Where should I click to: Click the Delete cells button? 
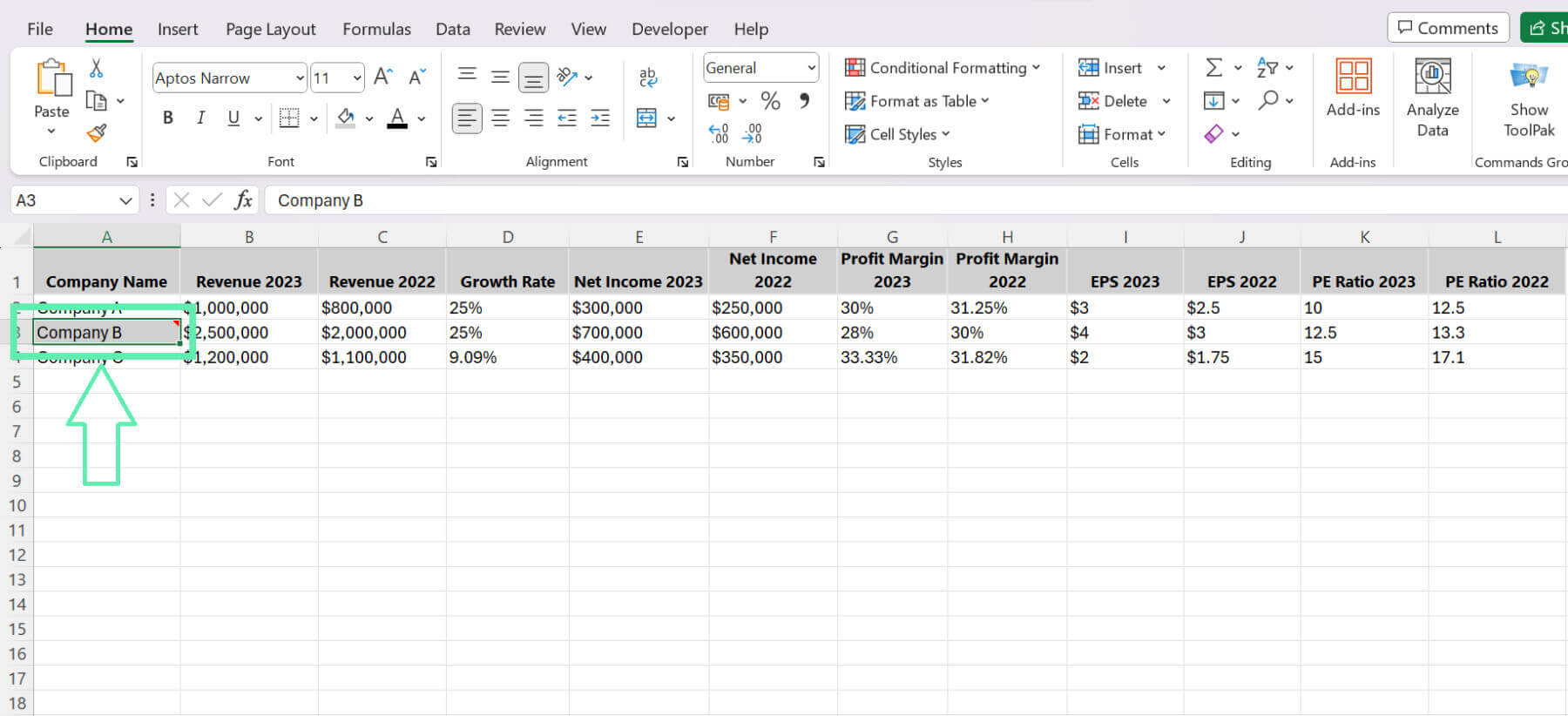pyautogui.click(x=1113, y=101)
